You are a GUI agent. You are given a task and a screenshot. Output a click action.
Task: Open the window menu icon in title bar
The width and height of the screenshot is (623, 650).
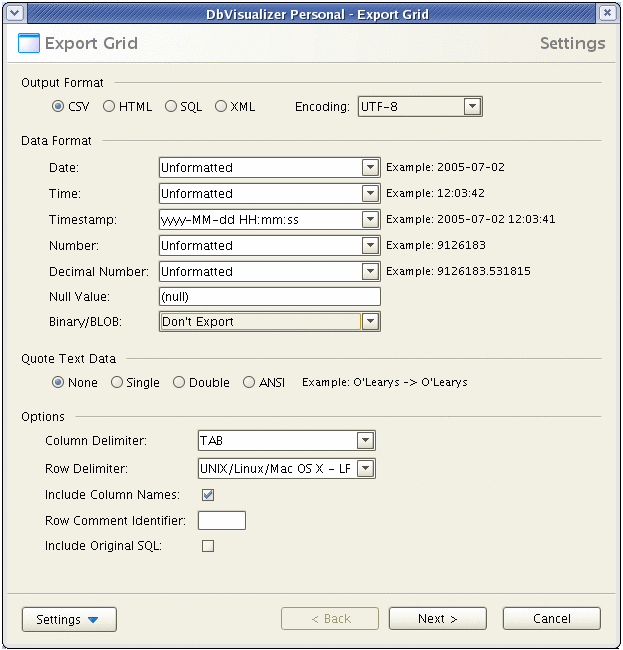coord(13,12)
